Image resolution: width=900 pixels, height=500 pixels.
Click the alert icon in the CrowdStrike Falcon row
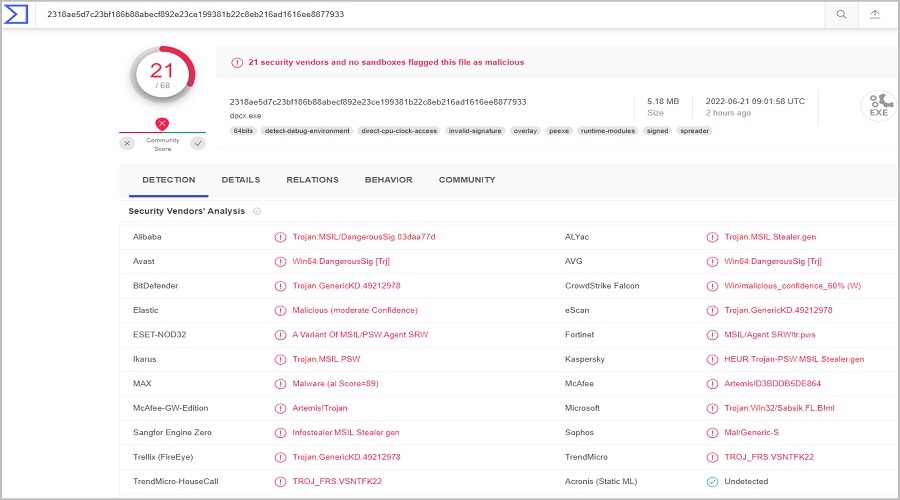point(712,286)
